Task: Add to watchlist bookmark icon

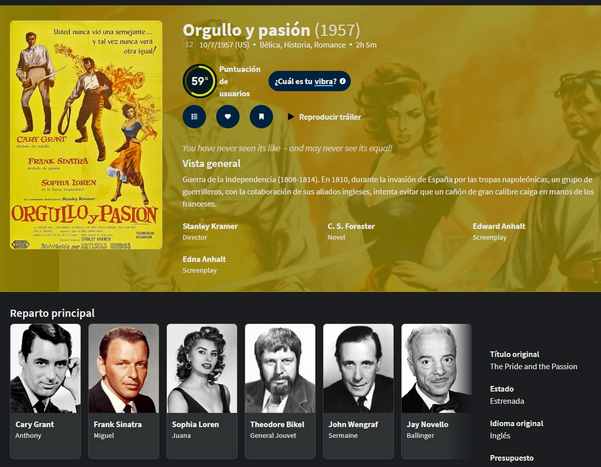Action: (261, 117)
